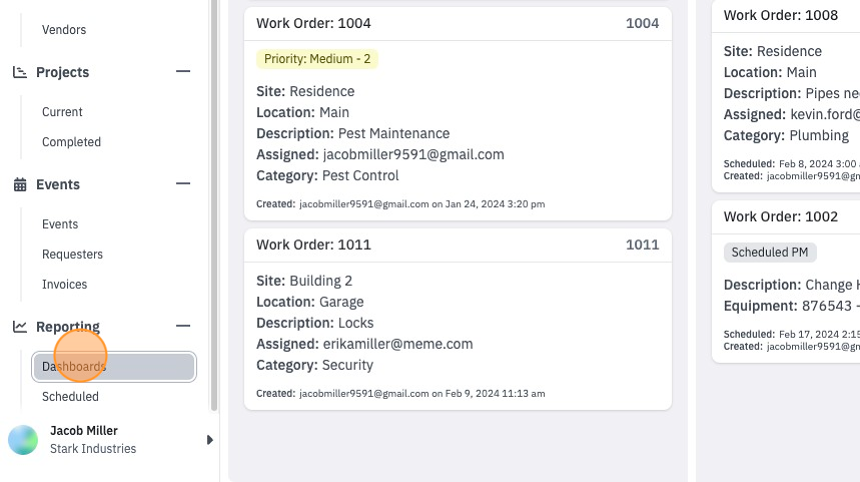Click the Scheduled PM tag on order 1002
The height and width of the screenshot is (482, 860).
770,252
